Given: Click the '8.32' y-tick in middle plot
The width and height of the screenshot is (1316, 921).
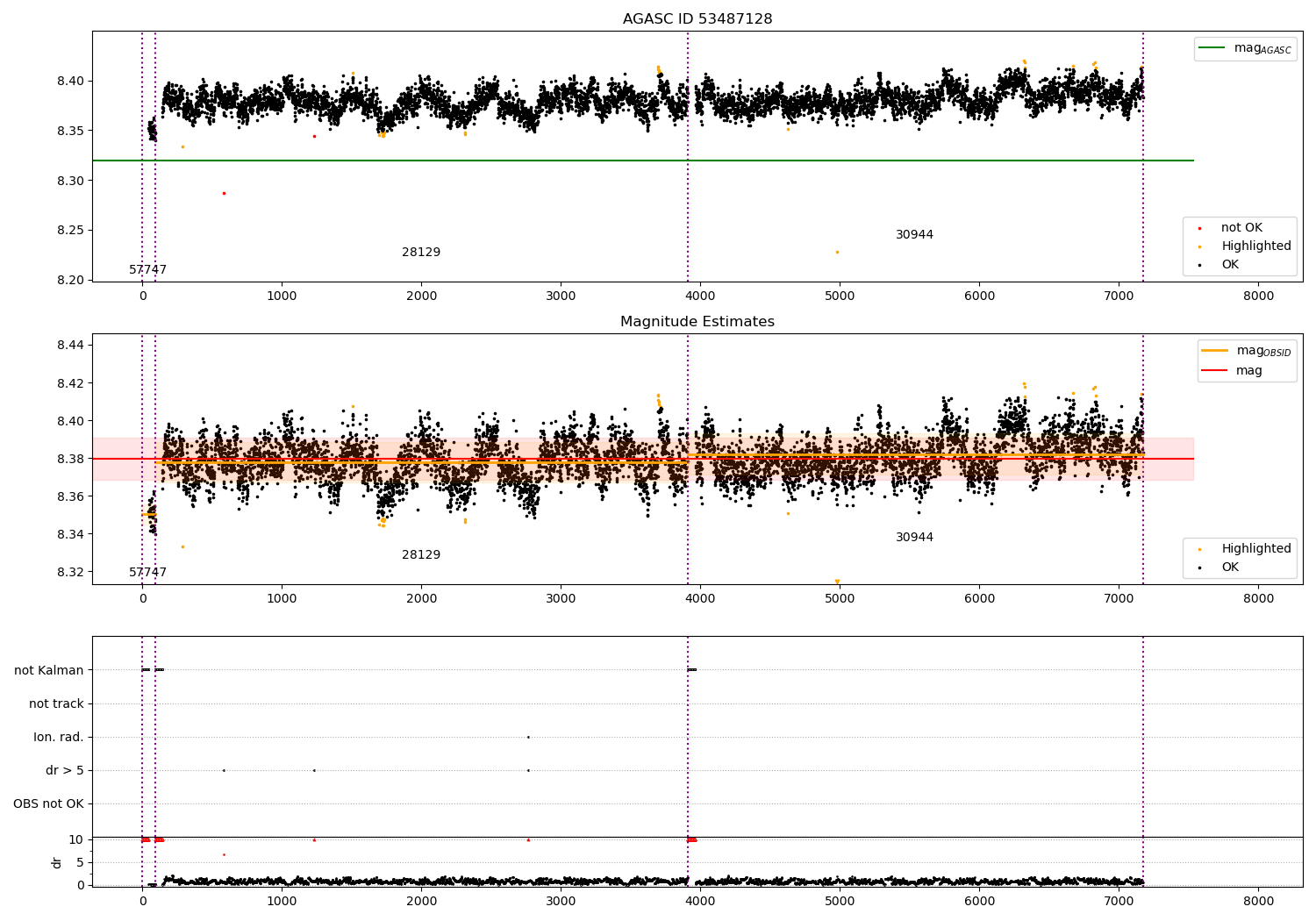Looking at the screenshot, I should pyautogui.click(x=71, y=572).
